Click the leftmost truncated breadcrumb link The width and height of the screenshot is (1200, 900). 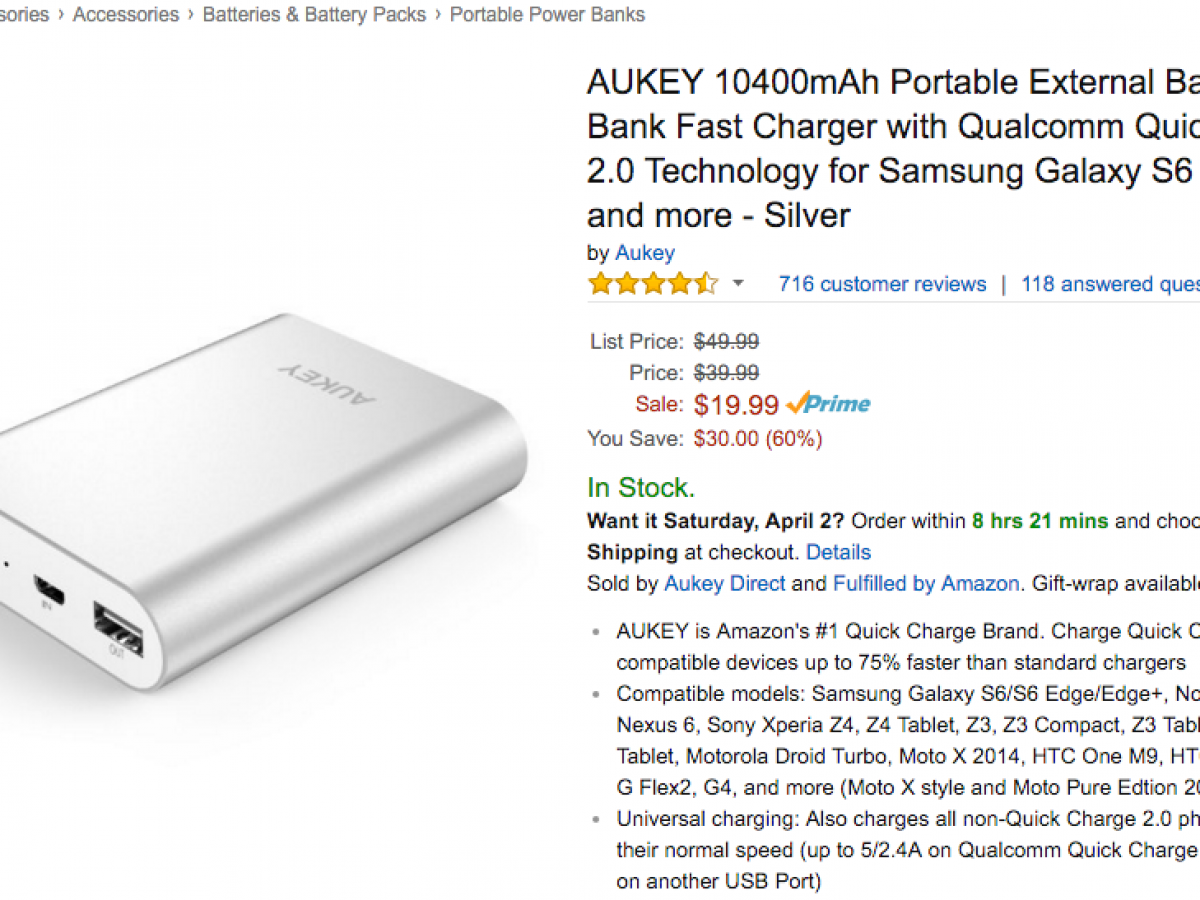click(24, 15)
